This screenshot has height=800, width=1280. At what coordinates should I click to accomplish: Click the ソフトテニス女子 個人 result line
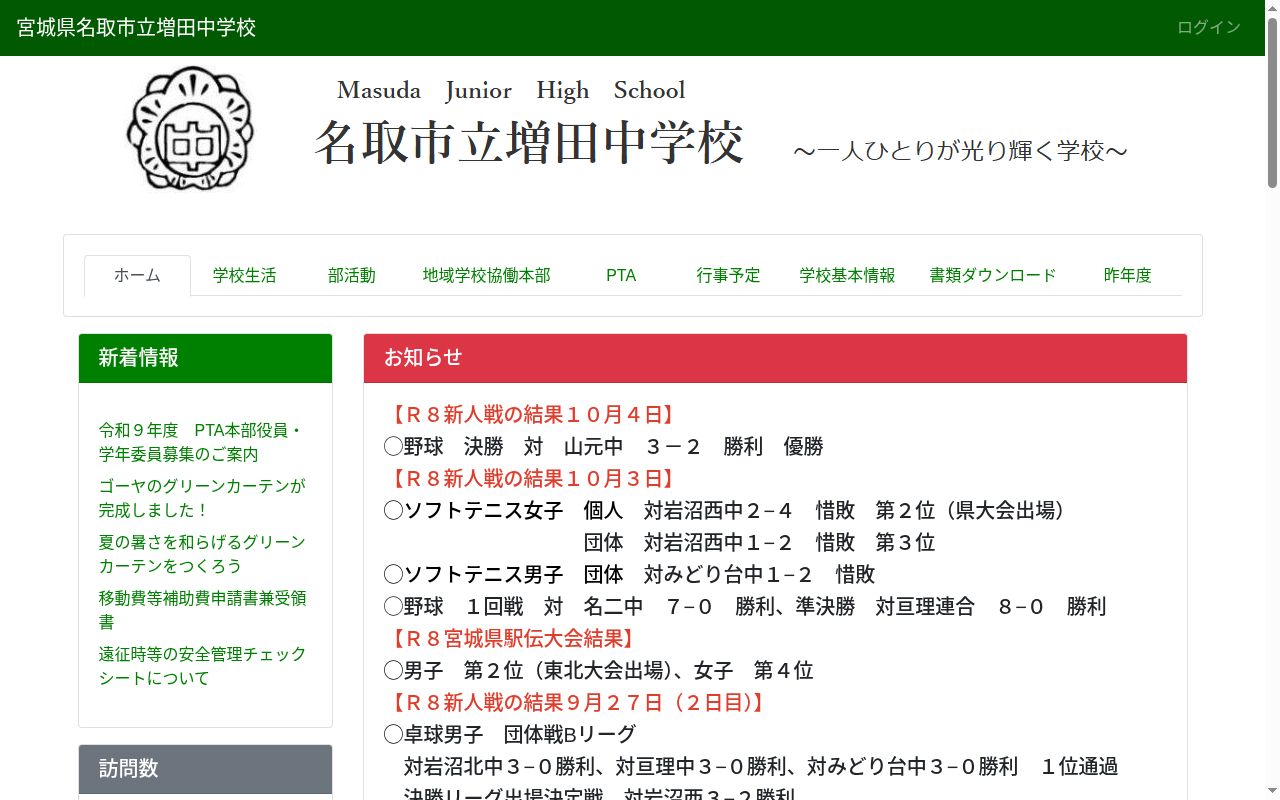[x=725, y=510]
